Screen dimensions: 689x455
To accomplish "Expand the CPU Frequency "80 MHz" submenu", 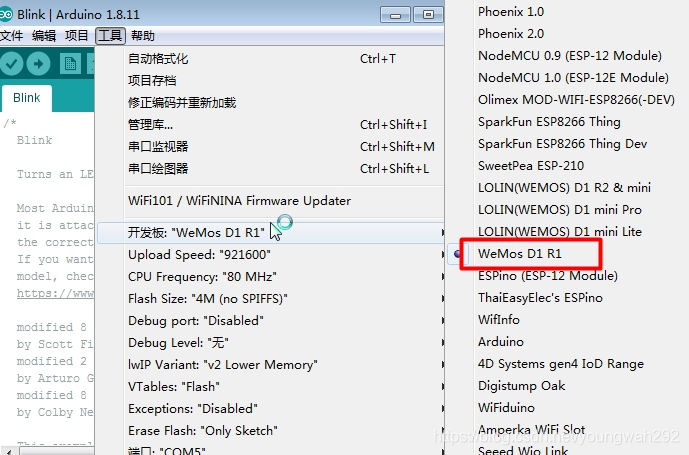I will point(270,277).
